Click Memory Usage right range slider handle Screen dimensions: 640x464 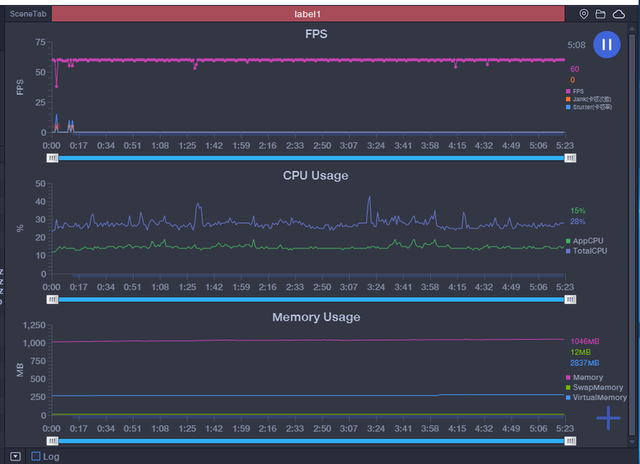(x=570, y=440)
